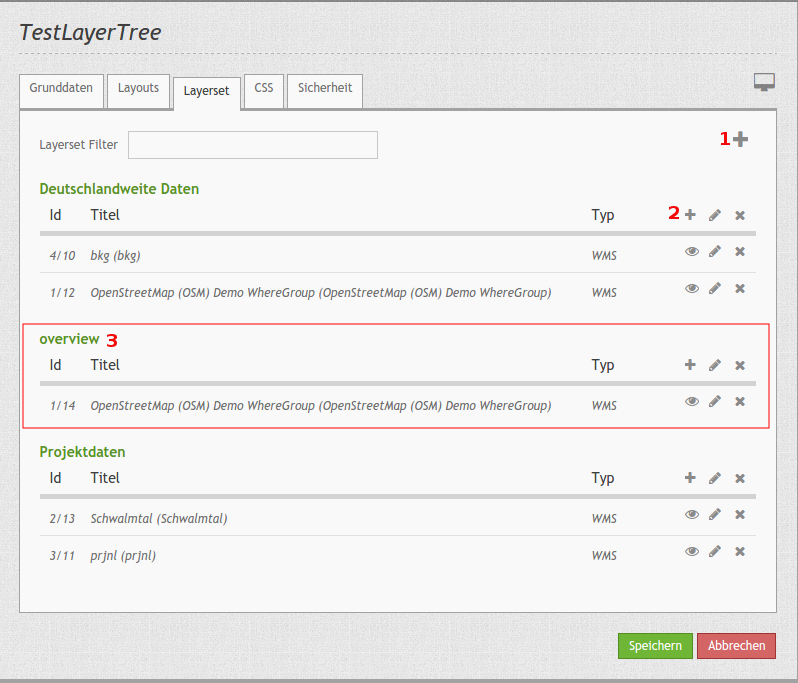The height and width of the screenshot is (683, 798).
Task: Hide the overview OpenStreetMap instance
Action: pos(691,402)
